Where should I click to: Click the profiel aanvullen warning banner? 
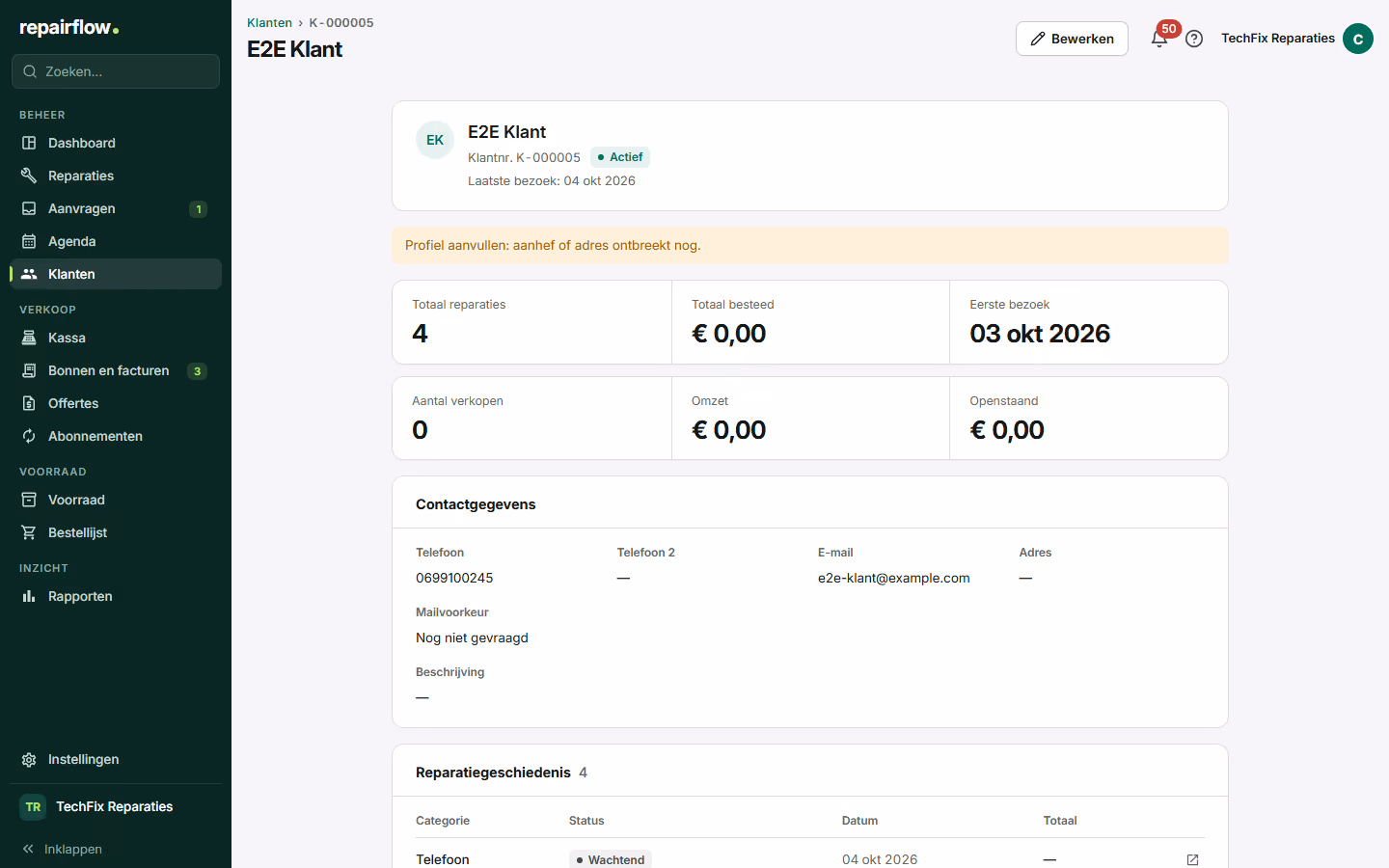pyautogui.click(x=810, y=245)
